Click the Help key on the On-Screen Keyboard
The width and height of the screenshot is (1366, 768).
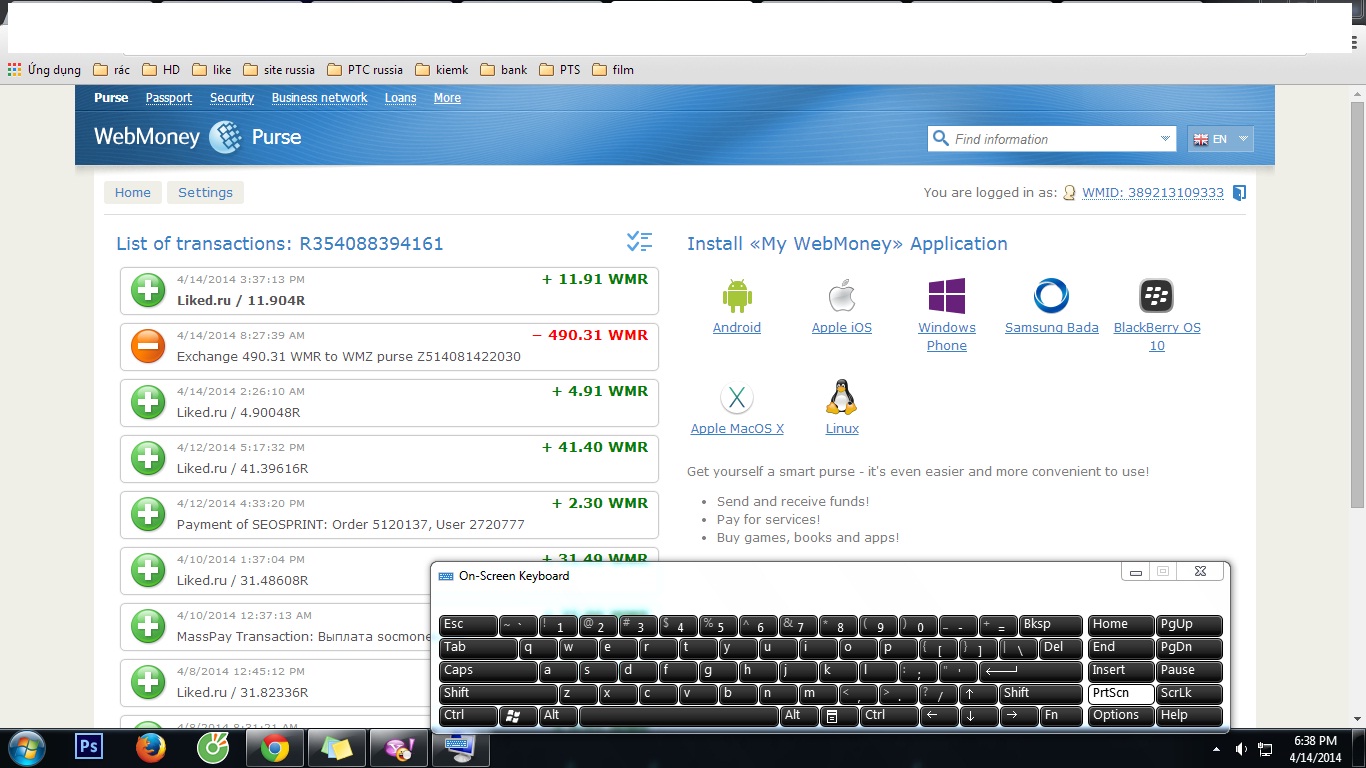[1189, 716]
